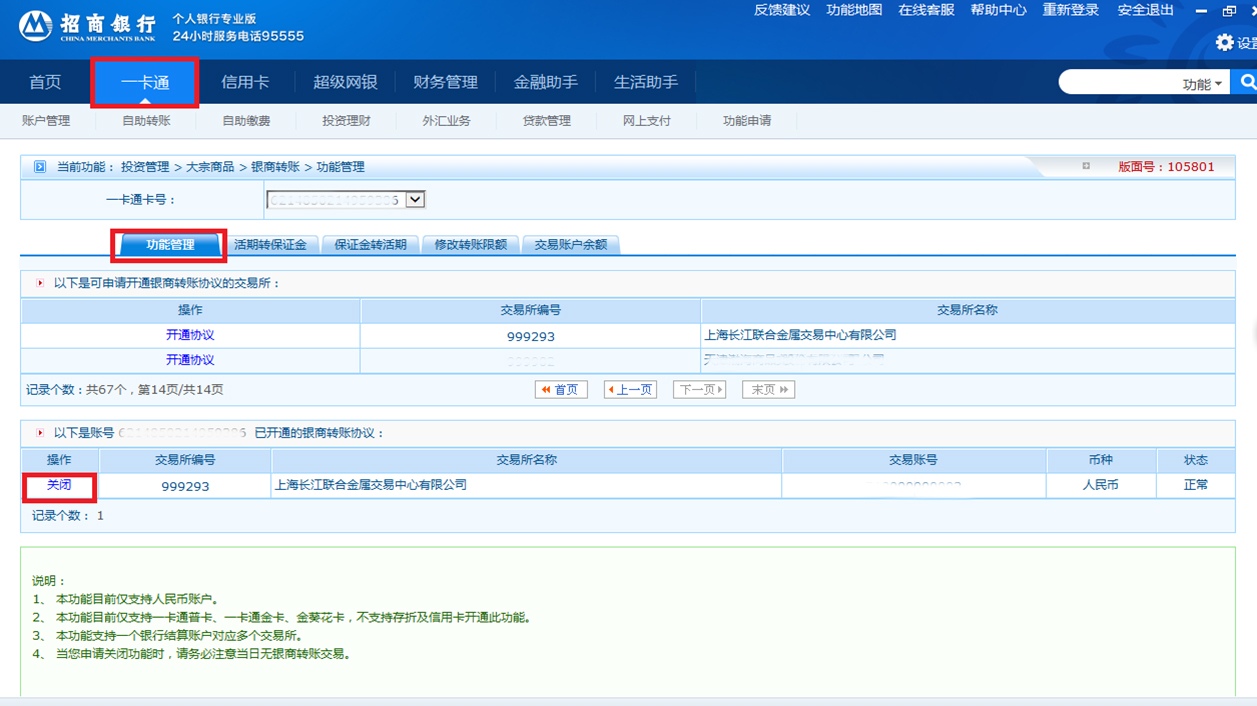Expand the 功能 search scope dropdown
The width and height of the screenshot is (1257, 706).
1202,84
